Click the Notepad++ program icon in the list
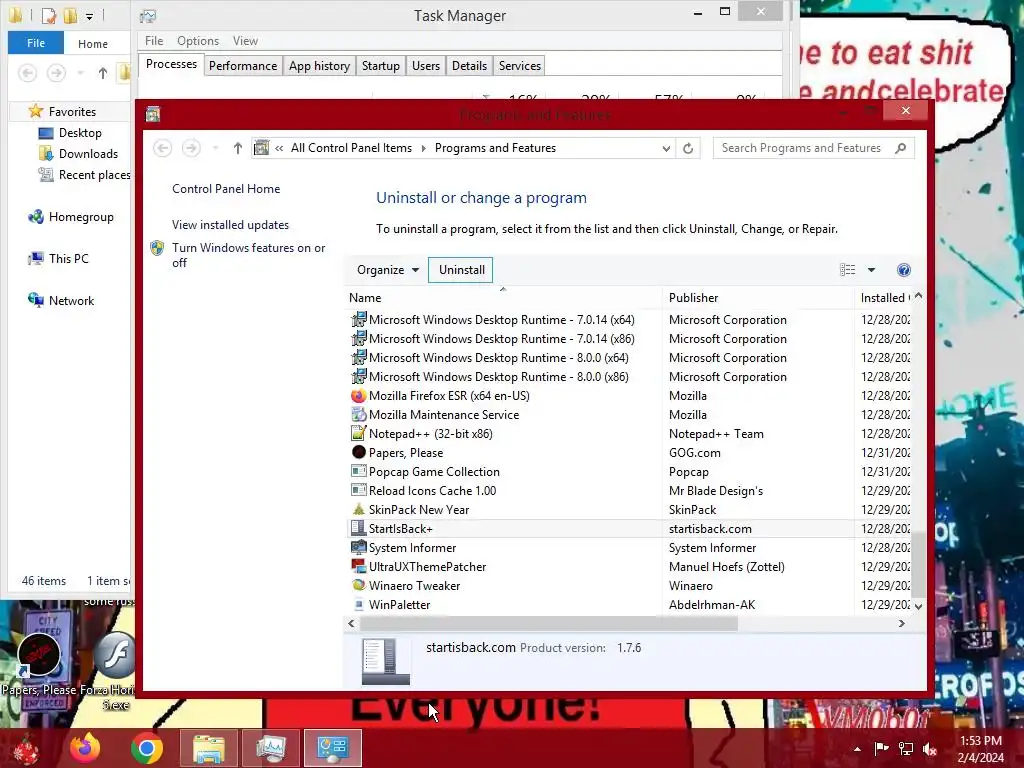Image resolution: width=1024 pixels, height=768 pixels. (359, 434)
